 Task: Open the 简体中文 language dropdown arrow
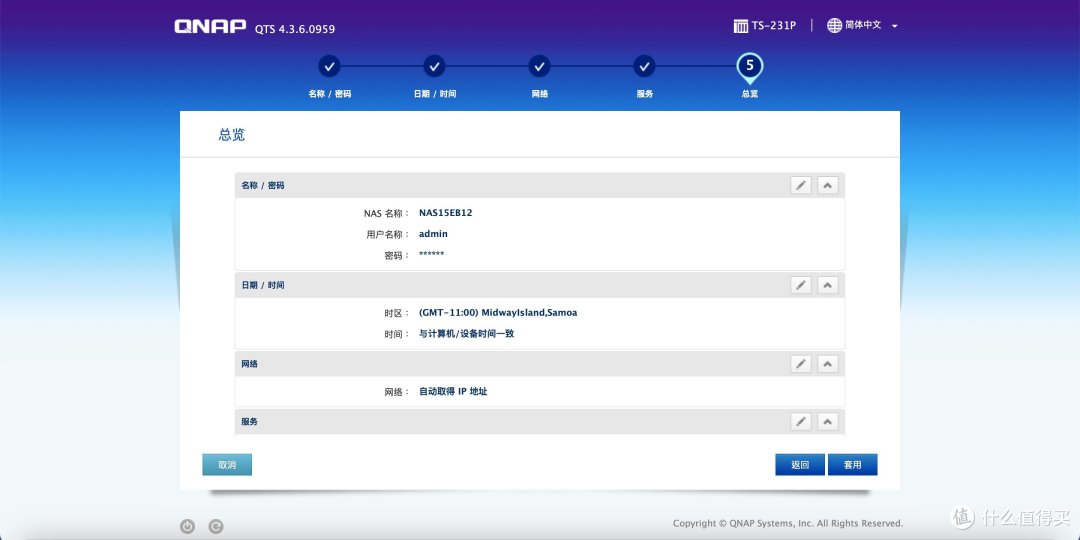point(894,26)
